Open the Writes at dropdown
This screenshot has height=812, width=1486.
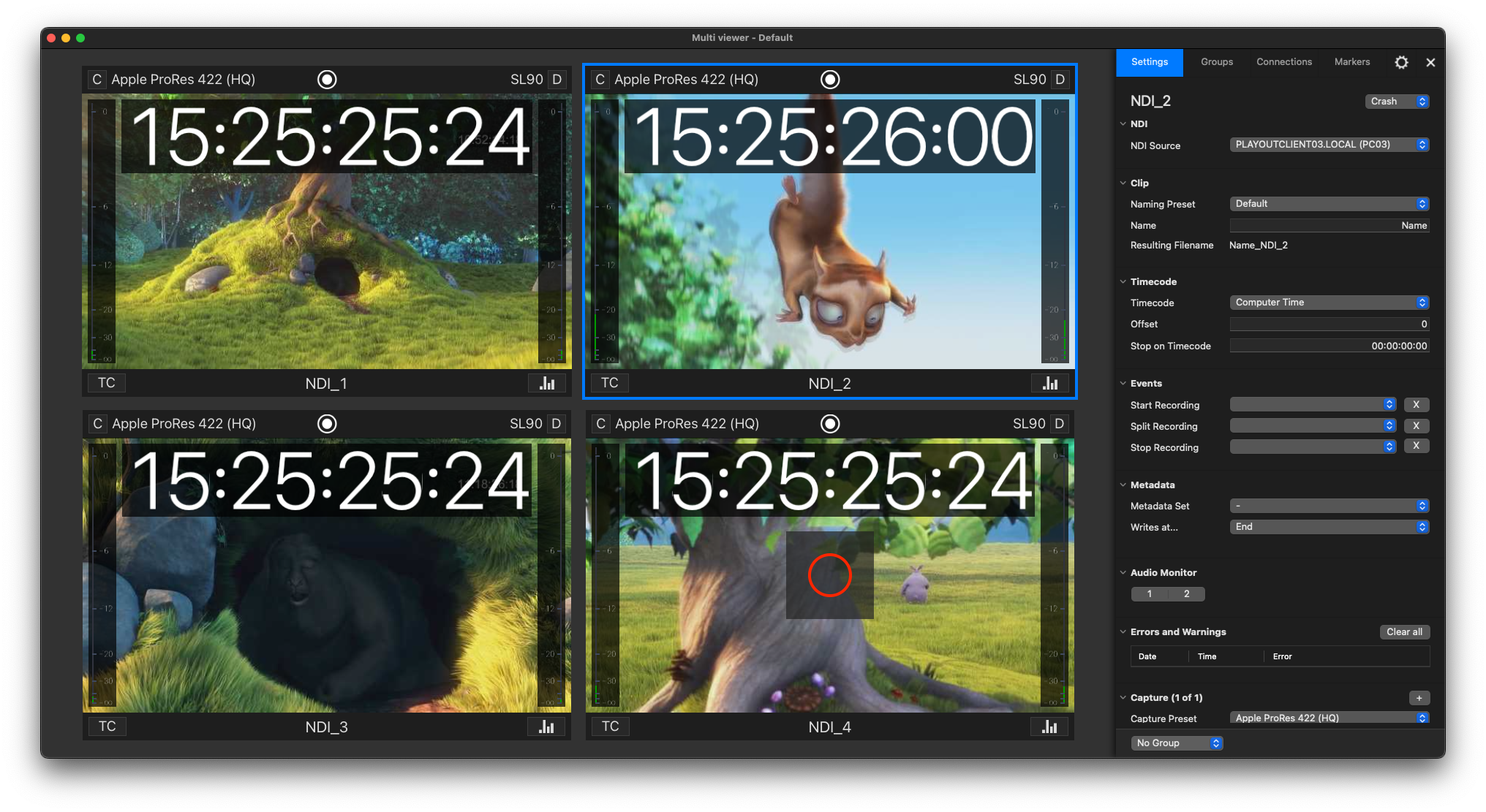coord(1330,527)
